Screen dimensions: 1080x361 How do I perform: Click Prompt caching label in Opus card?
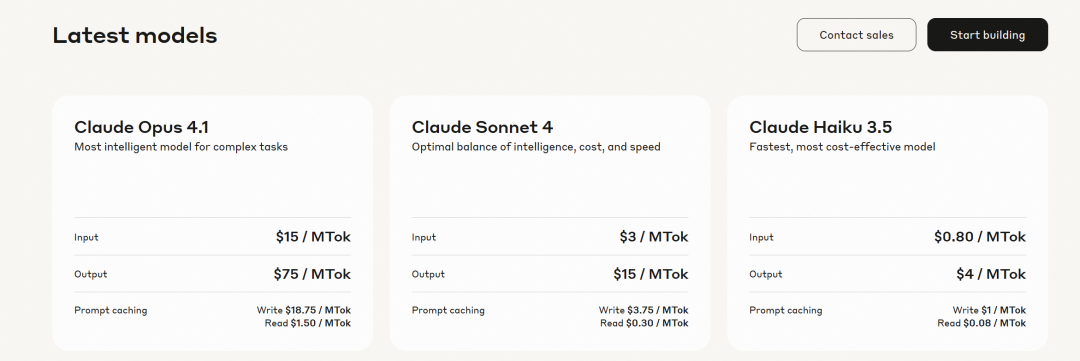point(110,311)
